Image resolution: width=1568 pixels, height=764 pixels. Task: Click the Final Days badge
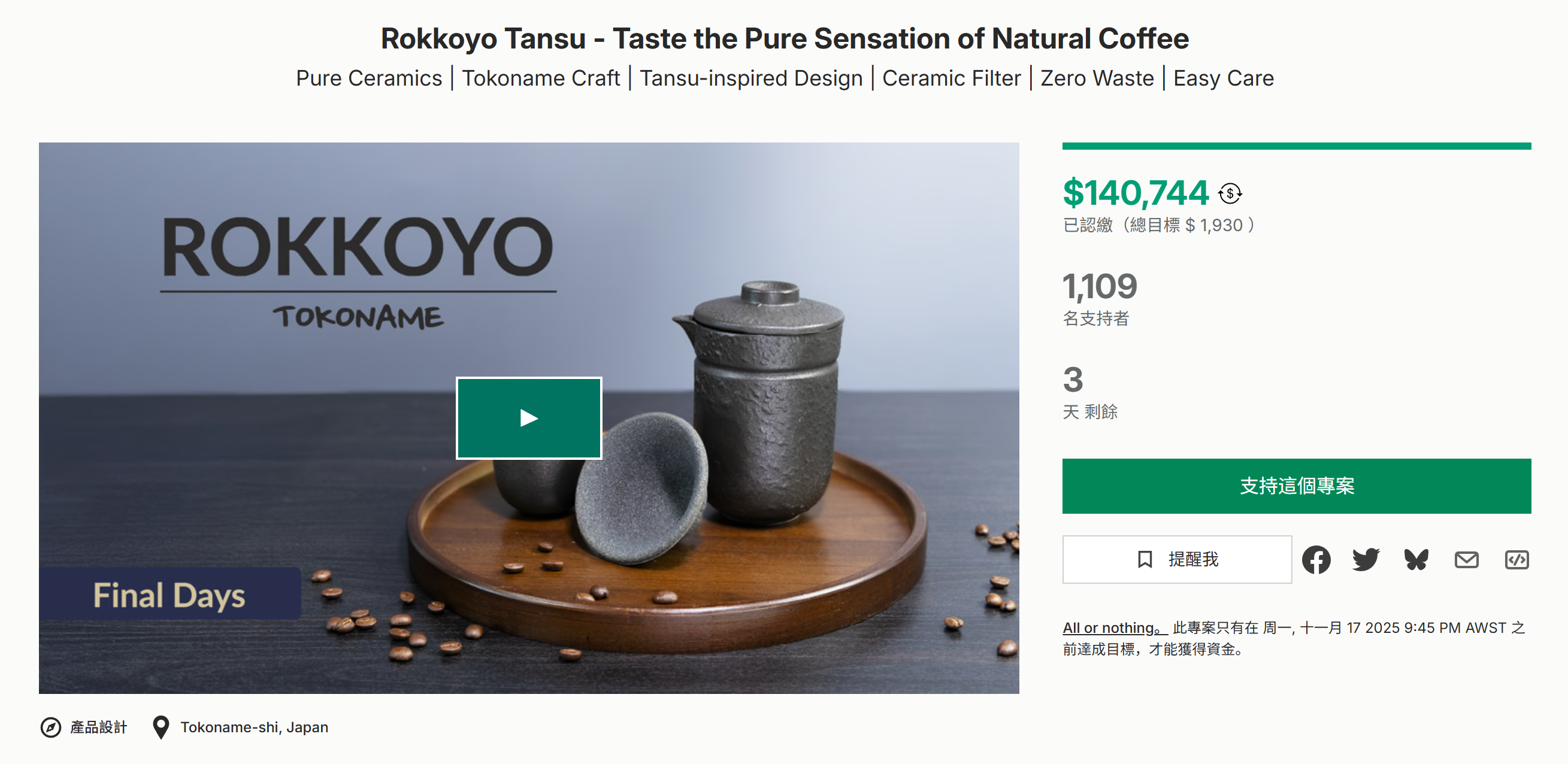(x=169, y=595)
